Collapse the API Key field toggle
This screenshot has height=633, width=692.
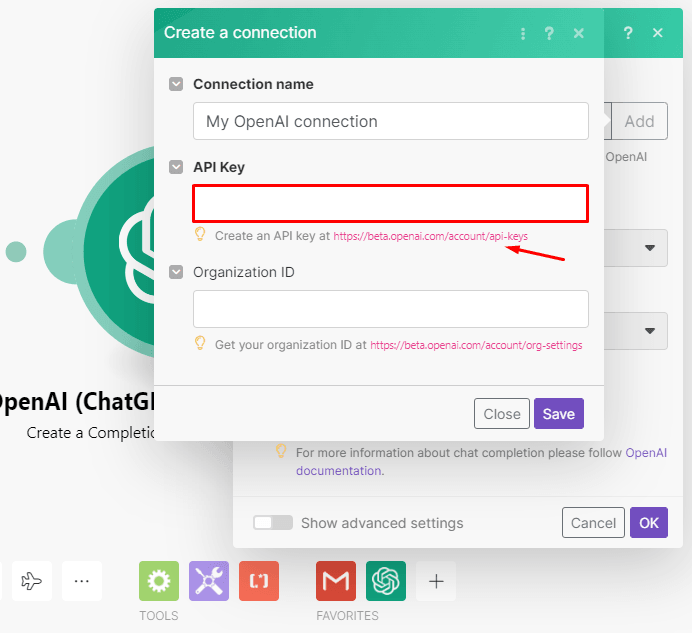(x=176, y=167)
